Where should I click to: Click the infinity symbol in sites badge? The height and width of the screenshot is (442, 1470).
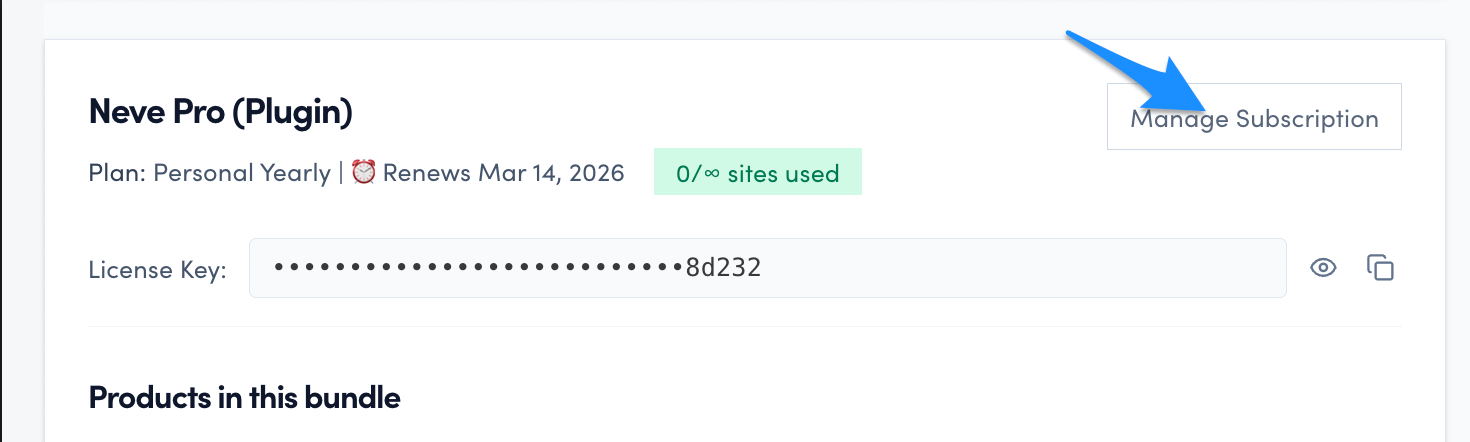pyautogui.click(x=712, y=173)
